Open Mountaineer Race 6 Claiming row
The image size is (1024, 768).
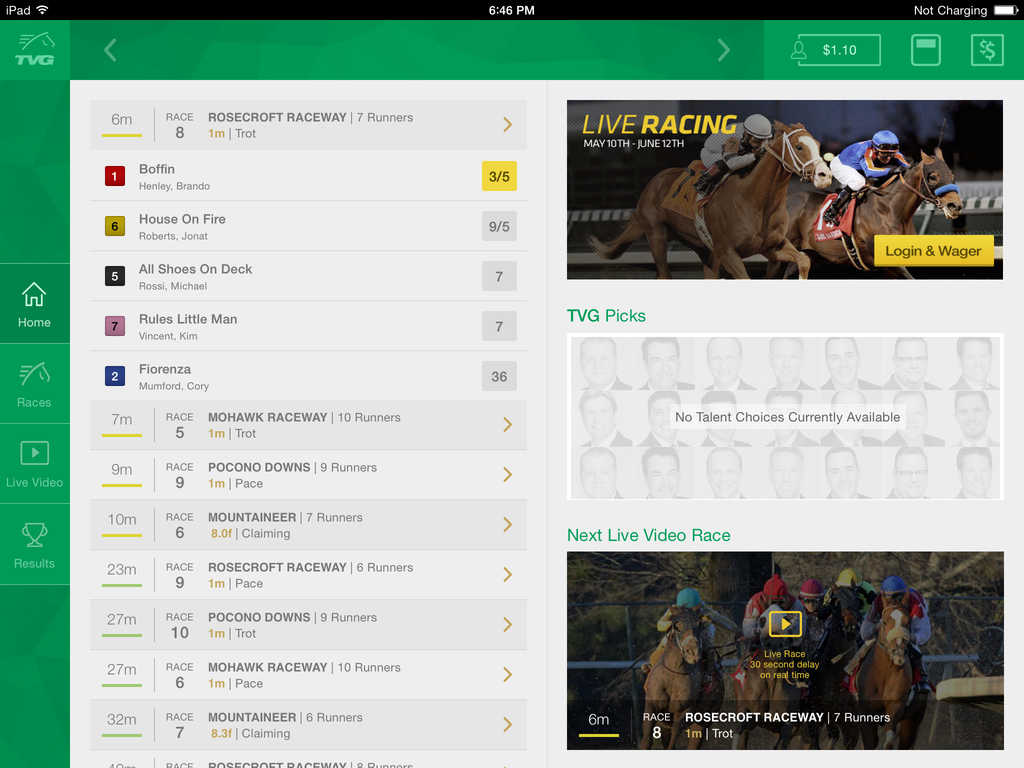coord(308,525)
